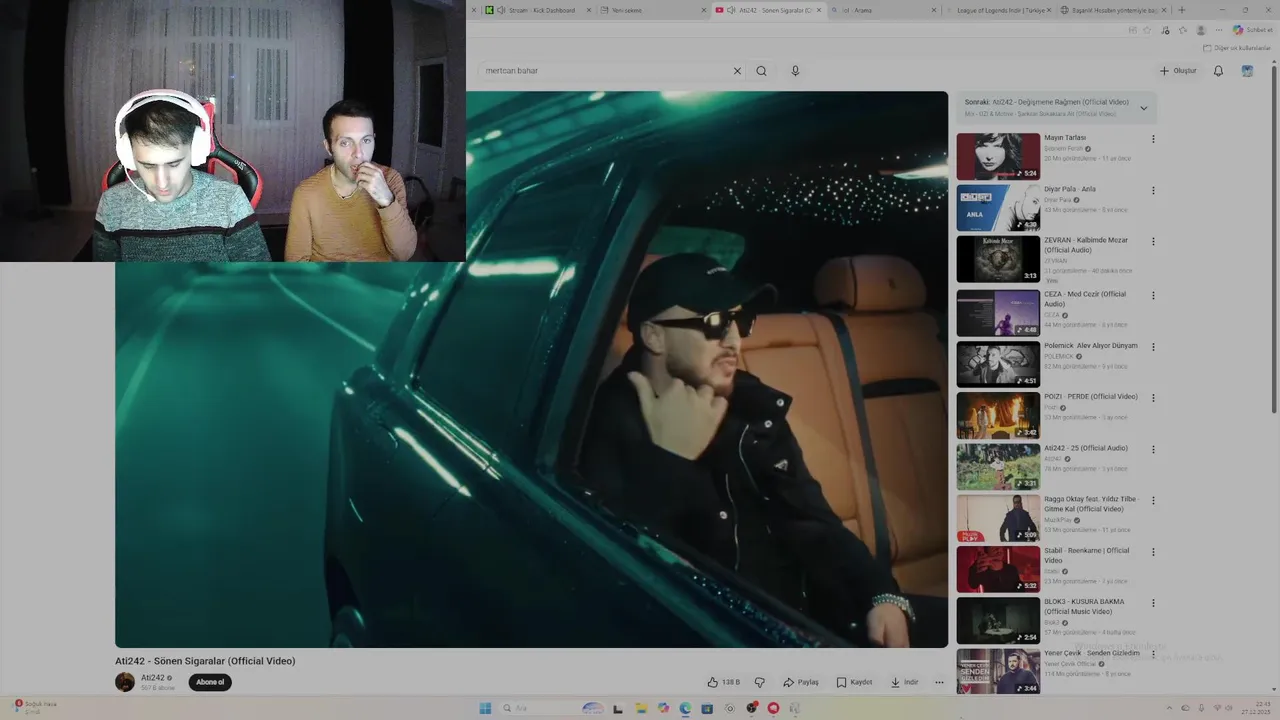Play the ZEVRAN Kalbimde Mezar thumbnail
Image resolution: width=1280 pixels, height=720 pixels.
point(998,259)
